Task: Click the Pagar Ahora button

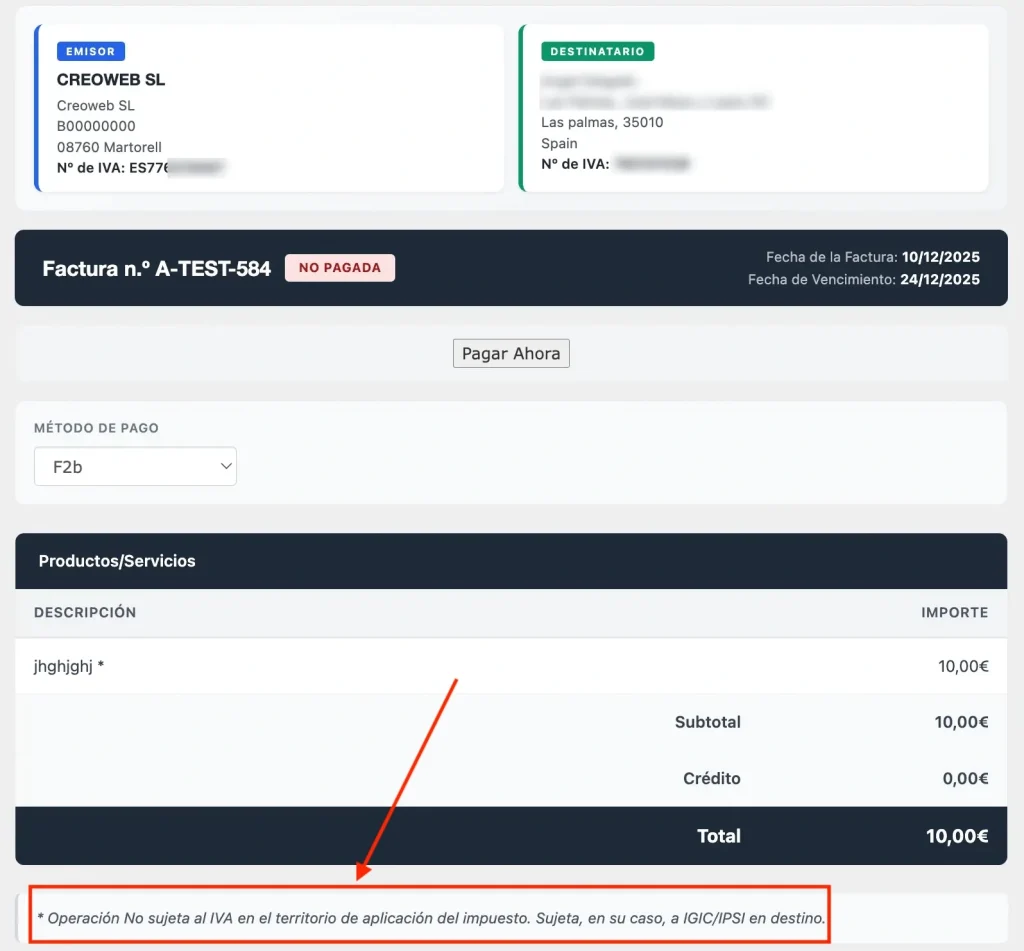Action: point(511,354)
